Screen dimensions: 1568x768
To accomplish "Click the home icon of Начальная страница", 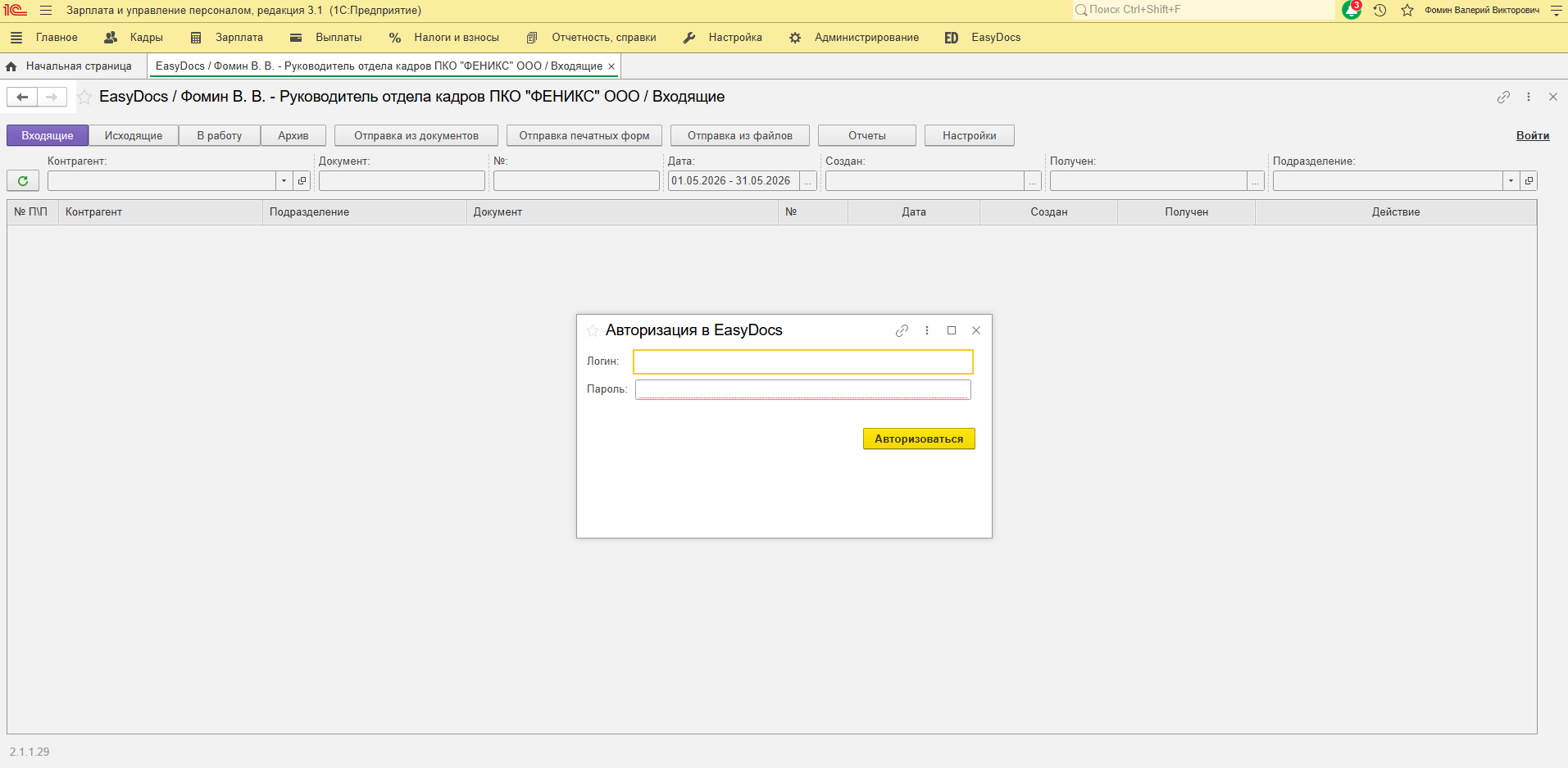I will (x=11, y=66).
